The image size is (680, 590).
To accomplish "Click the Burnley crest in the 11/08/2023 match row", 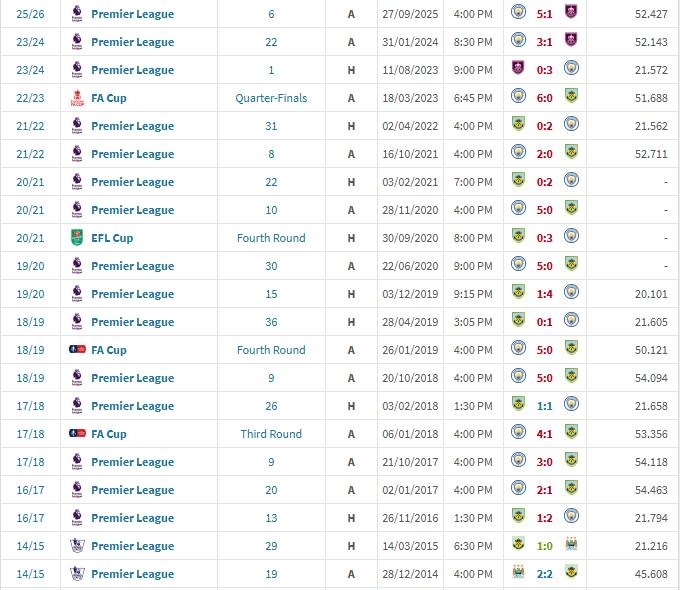I will coord(517,70).
